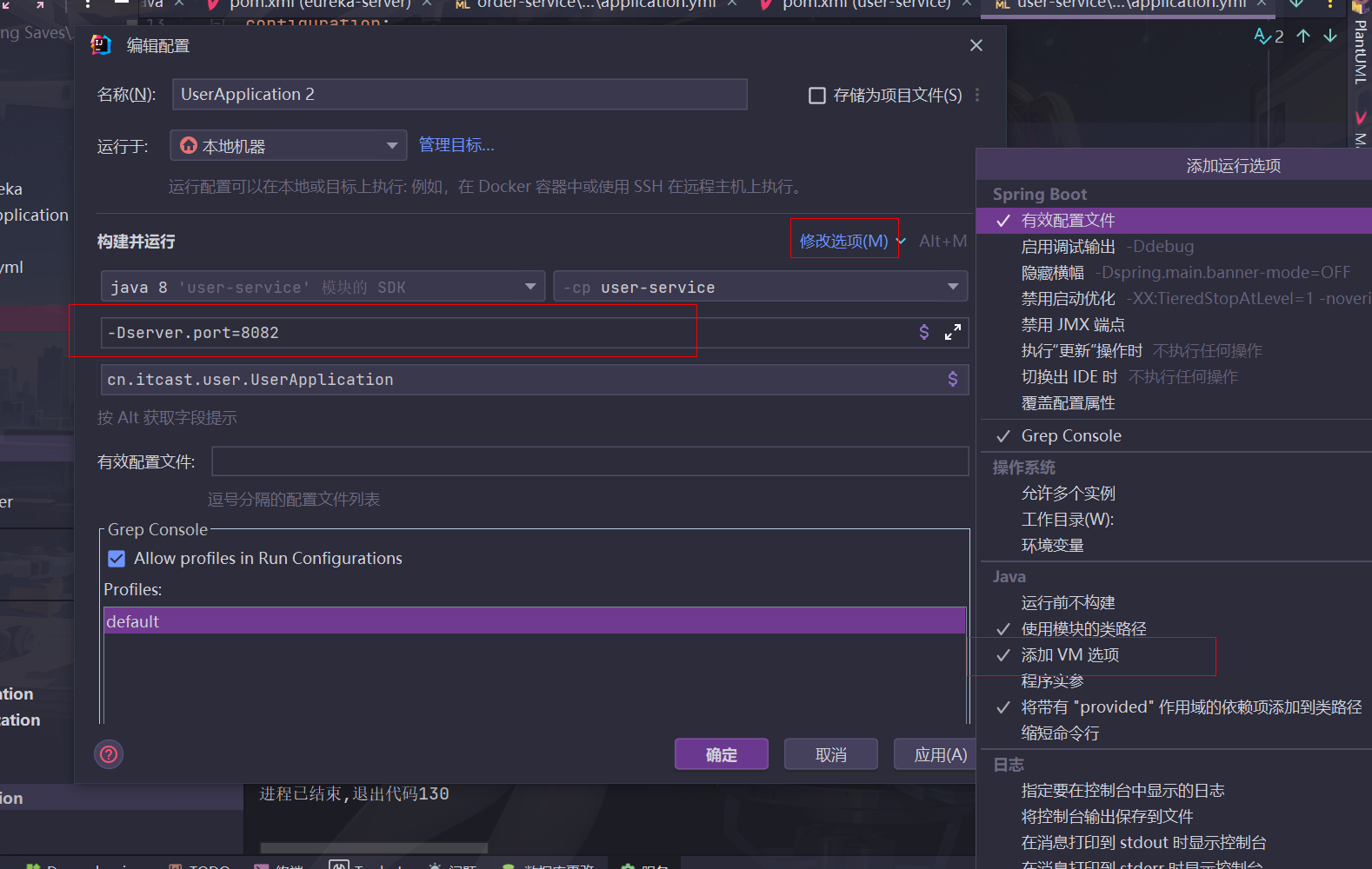Viewport: 1372px width, 869px height.
Task: Open the inspections widget showing 2 typos
Action: point(1269,36)
